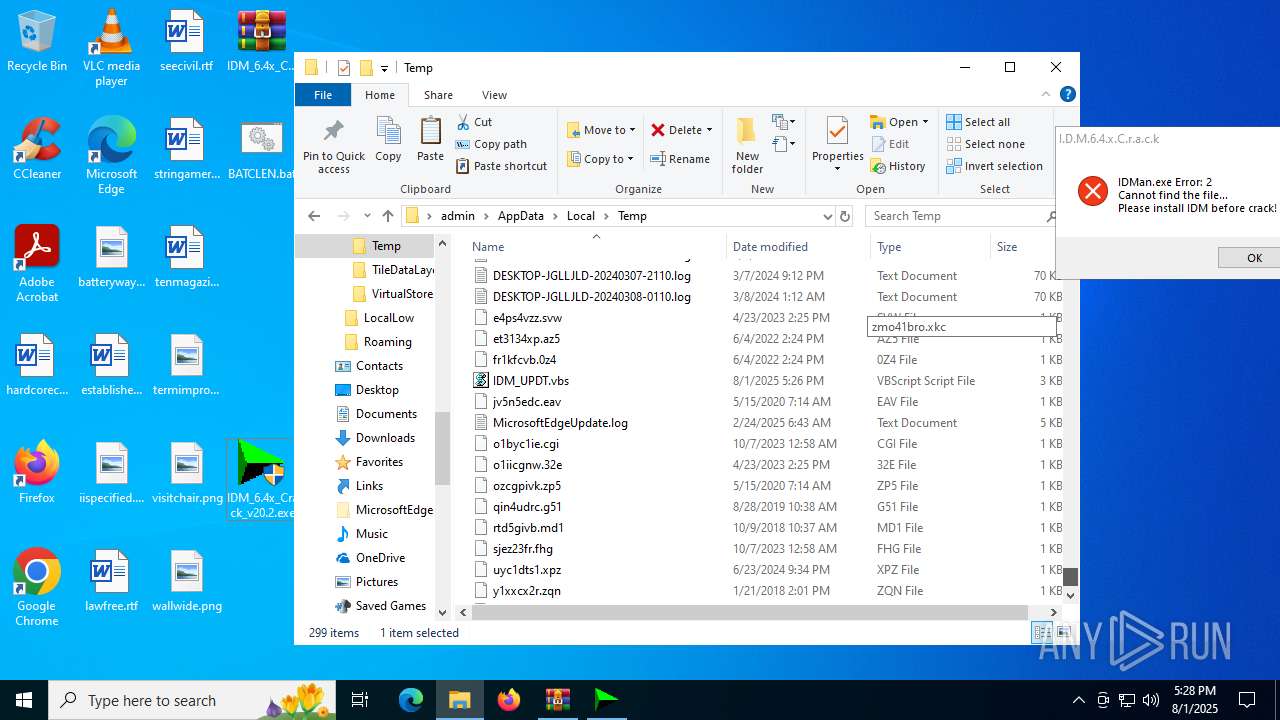Open recent locations dropdown arrow
Screen dimensions: 1280x720
[x=367, y=216]
